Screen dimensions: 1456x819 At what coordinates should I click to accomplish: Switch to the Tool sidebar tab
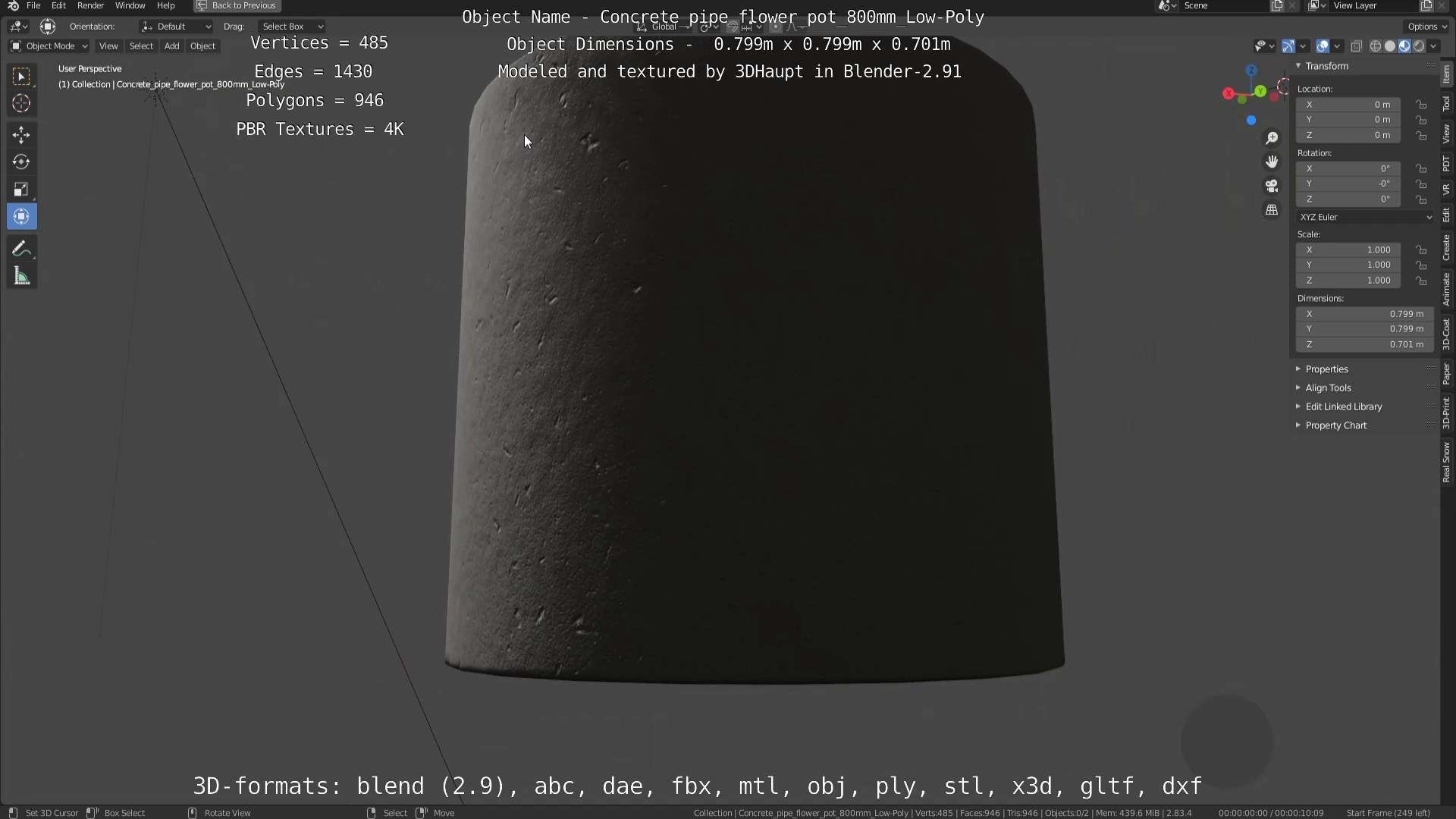coord(1447,103)
